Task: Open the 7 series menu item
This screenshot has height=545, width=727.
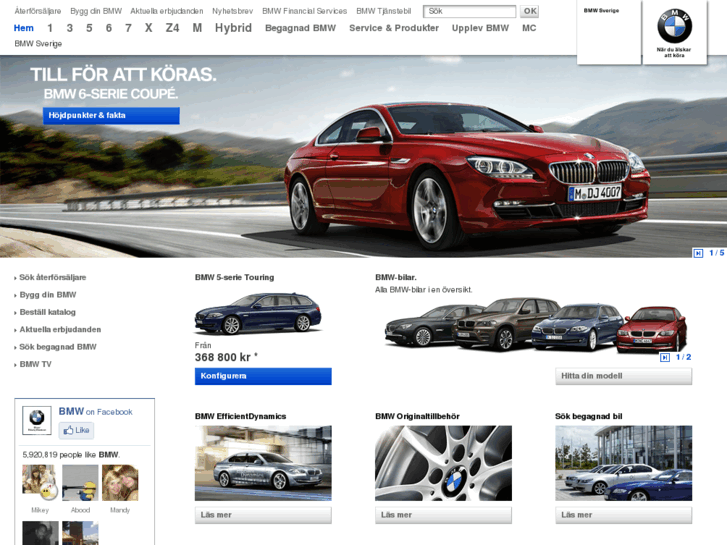Action: (128, 28)
